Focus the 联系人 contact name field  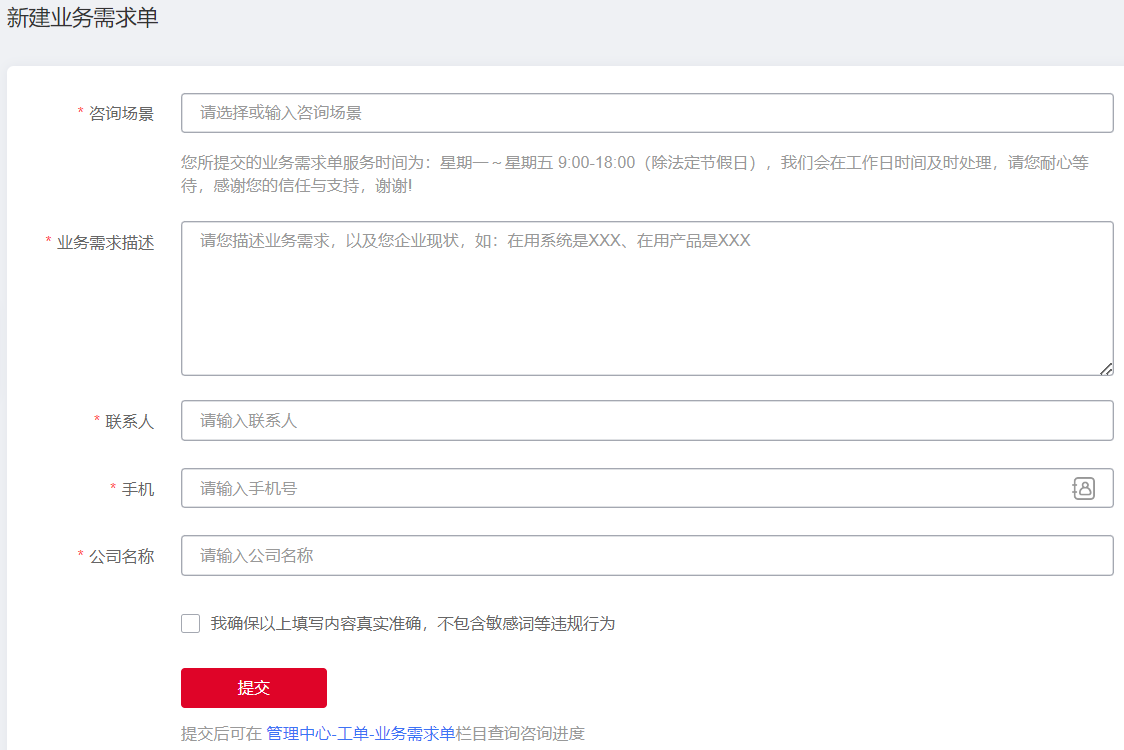(647, 420)
